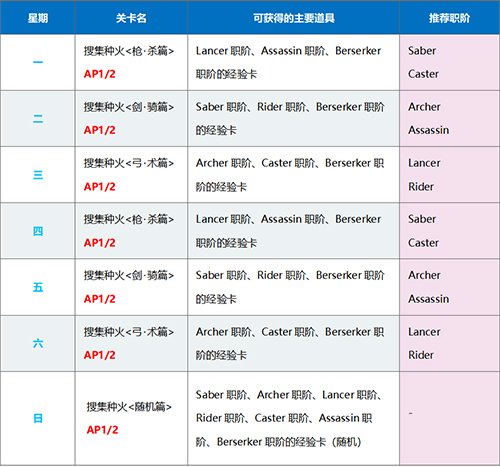The height and width of the screenshot is (467, 500).
Task: Click recommended Archer in the 五 row
Action: pos(424,275)
